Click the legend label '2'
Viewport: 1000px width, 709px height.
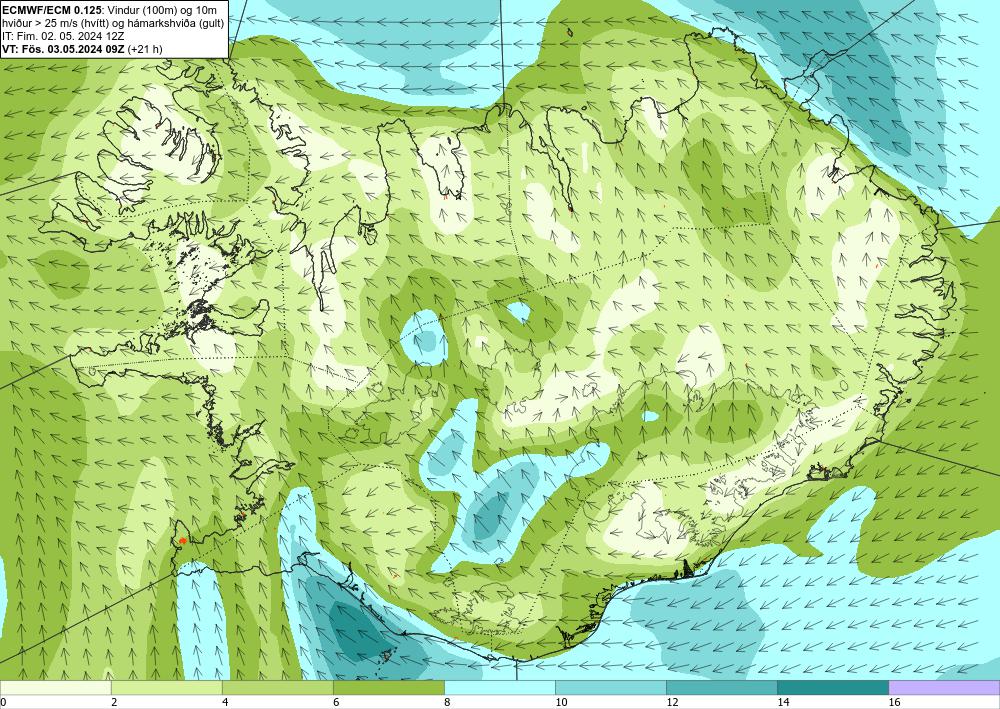tap(114, 702)
